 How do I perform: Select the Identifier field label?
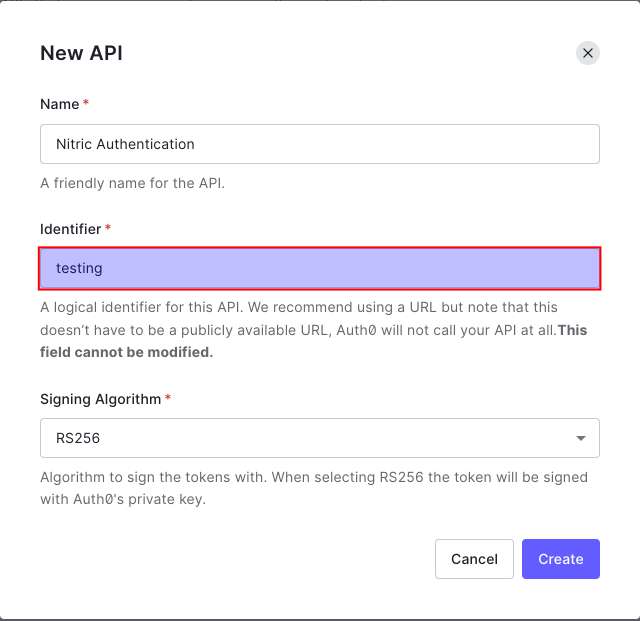[x=70, y=229]
